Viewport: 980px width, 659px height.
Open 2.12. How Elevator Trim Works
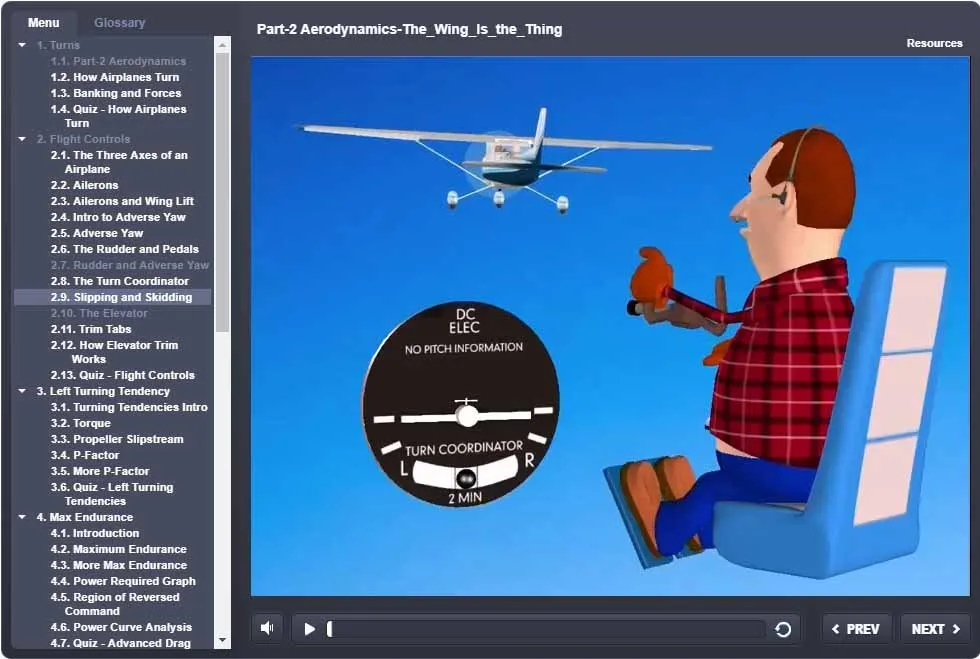point(114,352)
